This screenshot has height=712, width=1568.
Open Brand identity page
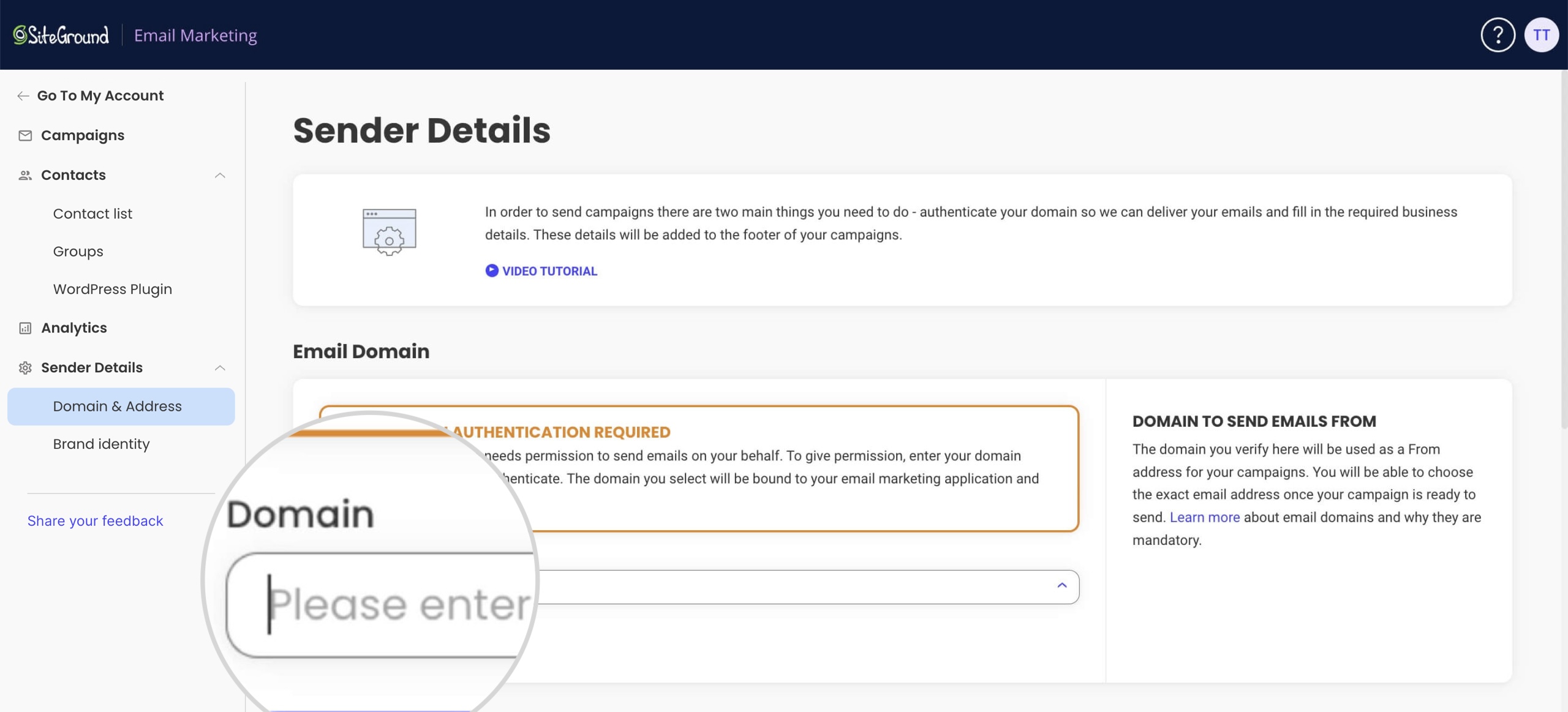[x=102, y=444]
